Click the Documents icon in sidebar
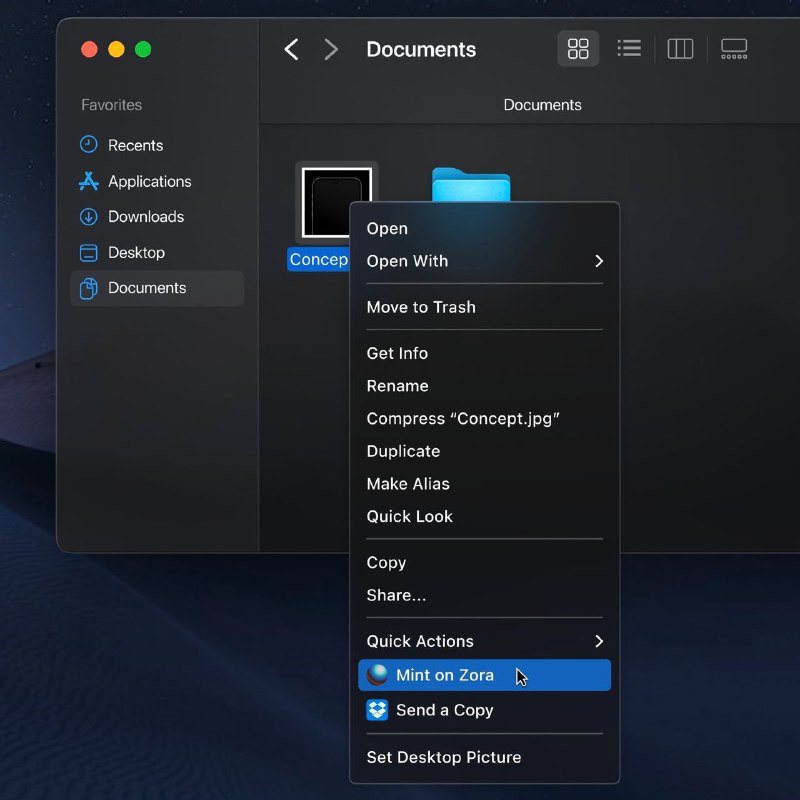 (x=88, y=288)
